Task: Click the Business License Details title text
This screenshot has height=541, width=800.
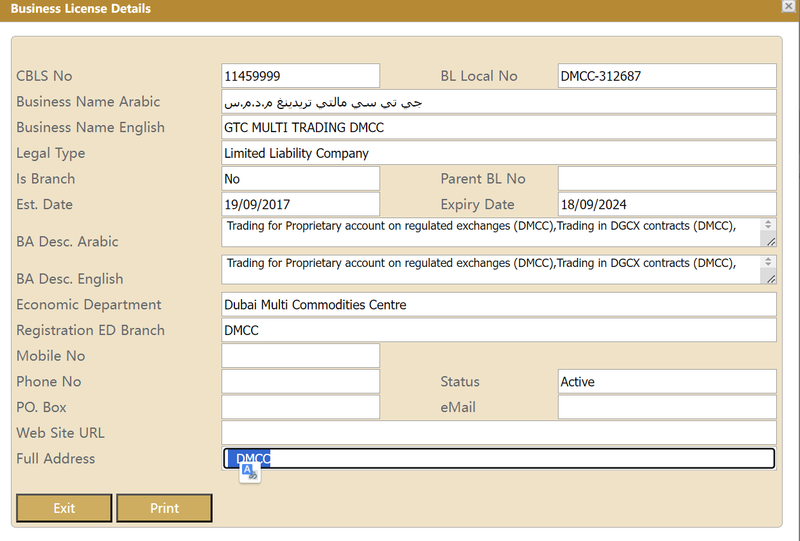Action: pyautogui.click(x=81, y=9)
